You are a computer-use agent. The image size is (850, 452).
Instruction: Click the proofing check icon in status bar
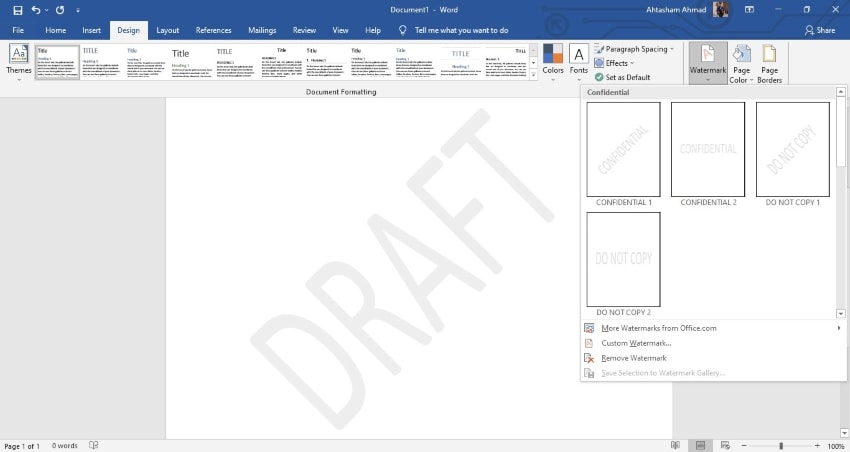[93, 445]
